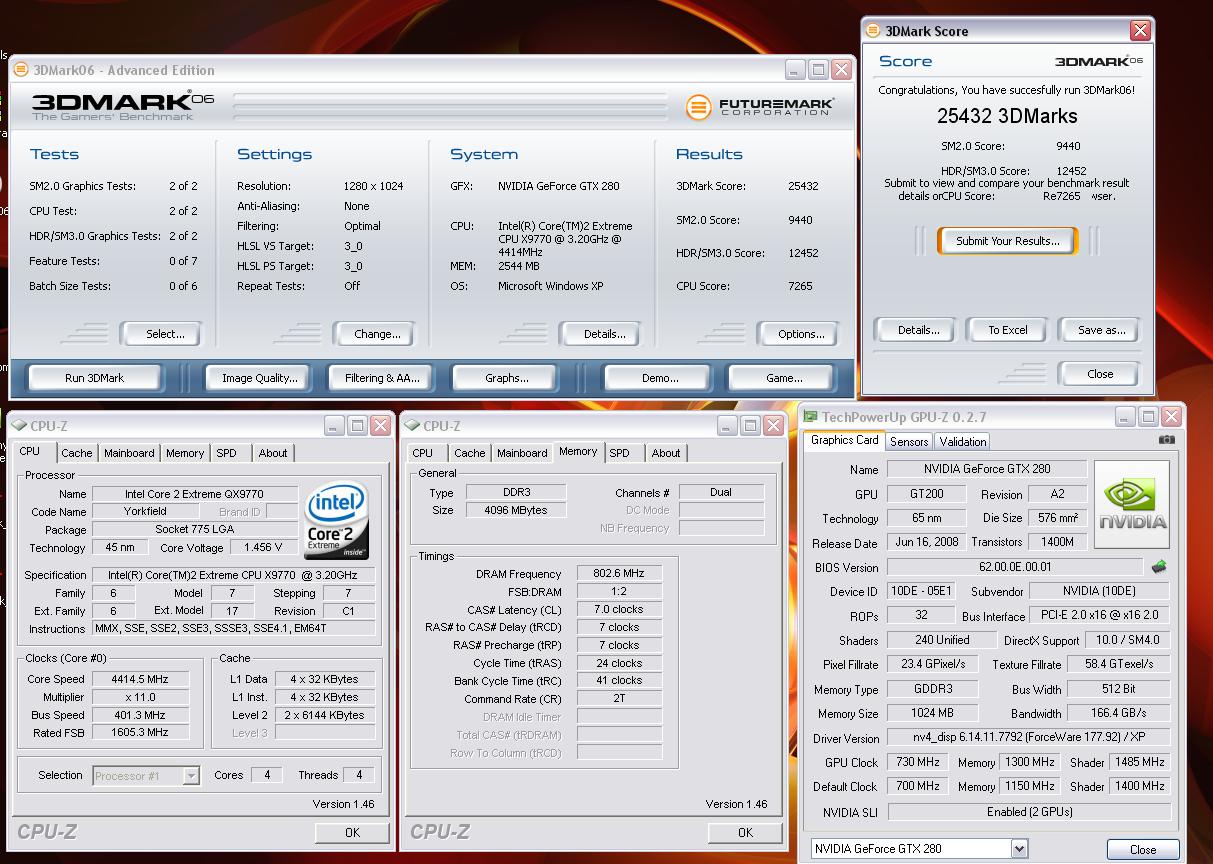Minimize the GPU-Z window
Image resolution: width=1213 pixels, height=864 pixels.
click(1125, 417)
